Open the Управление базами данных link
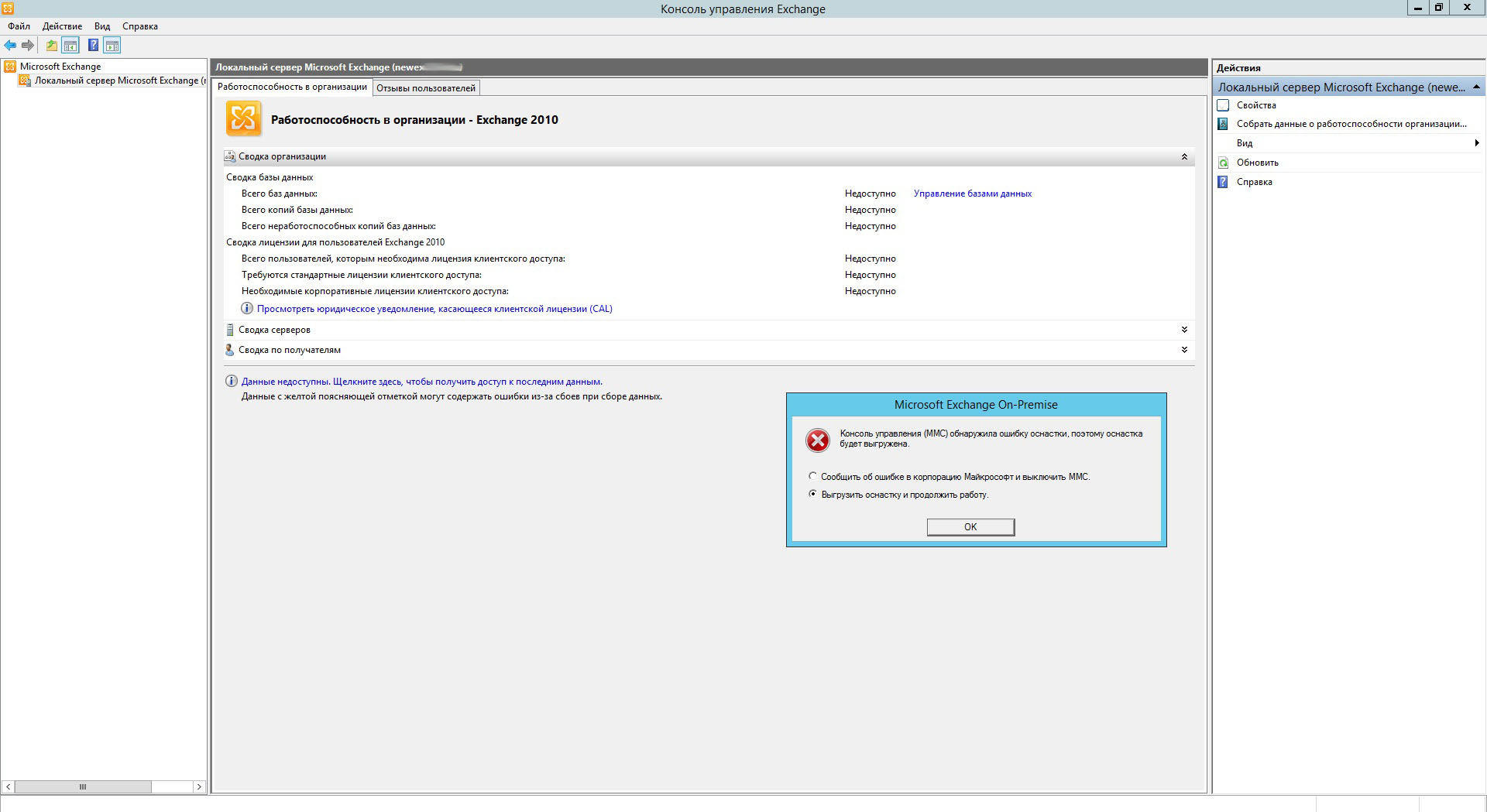The image size is (1487, 812). 973,194
